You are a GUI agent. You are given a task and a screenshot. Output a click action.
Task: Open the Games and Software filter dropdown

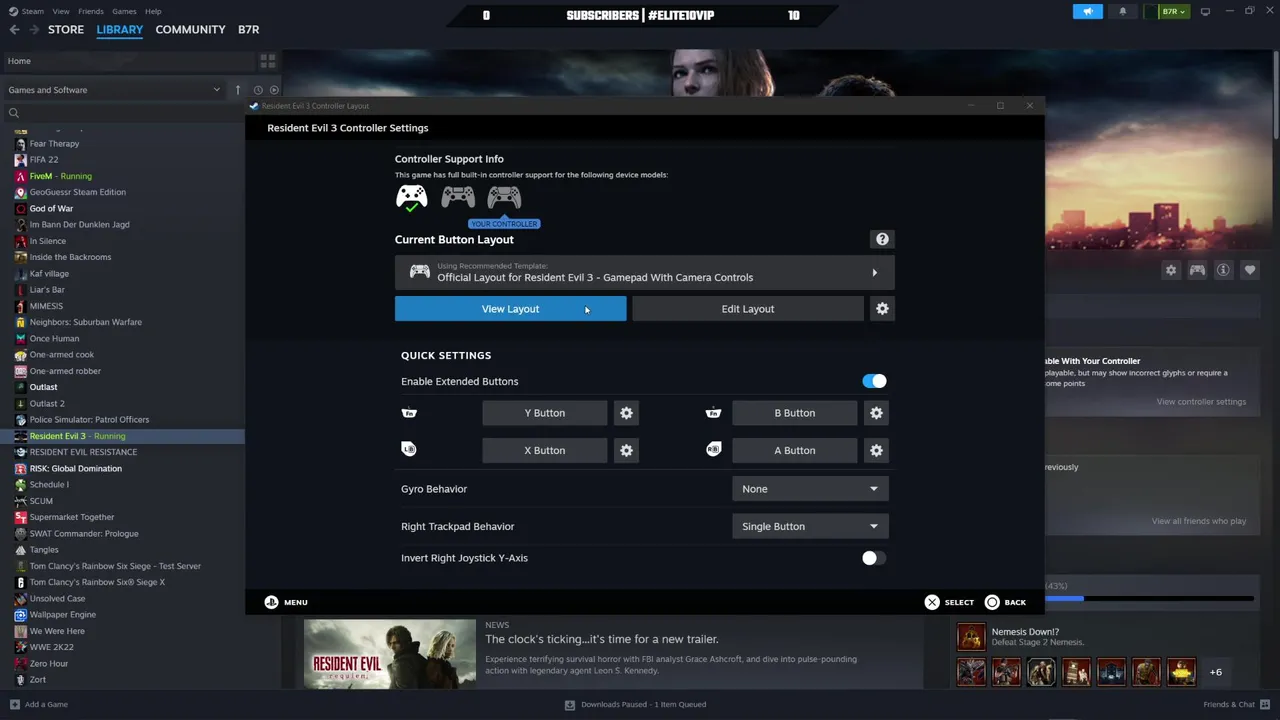click(x=114, y=90)
